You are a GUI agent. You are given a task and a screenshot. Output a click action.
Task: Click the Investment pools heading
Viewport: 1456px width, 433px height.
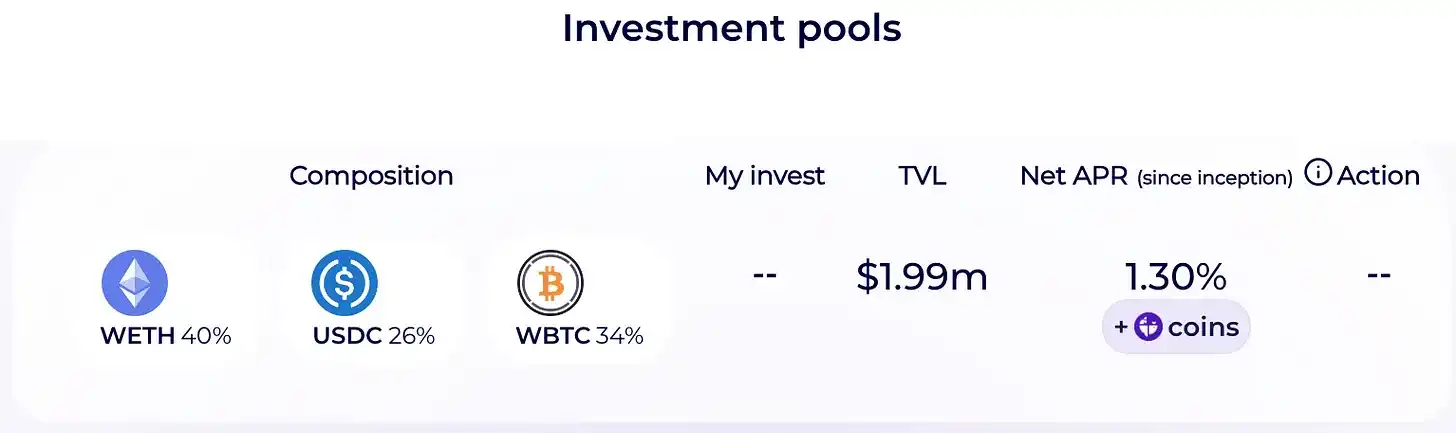(x=732, y=28)
